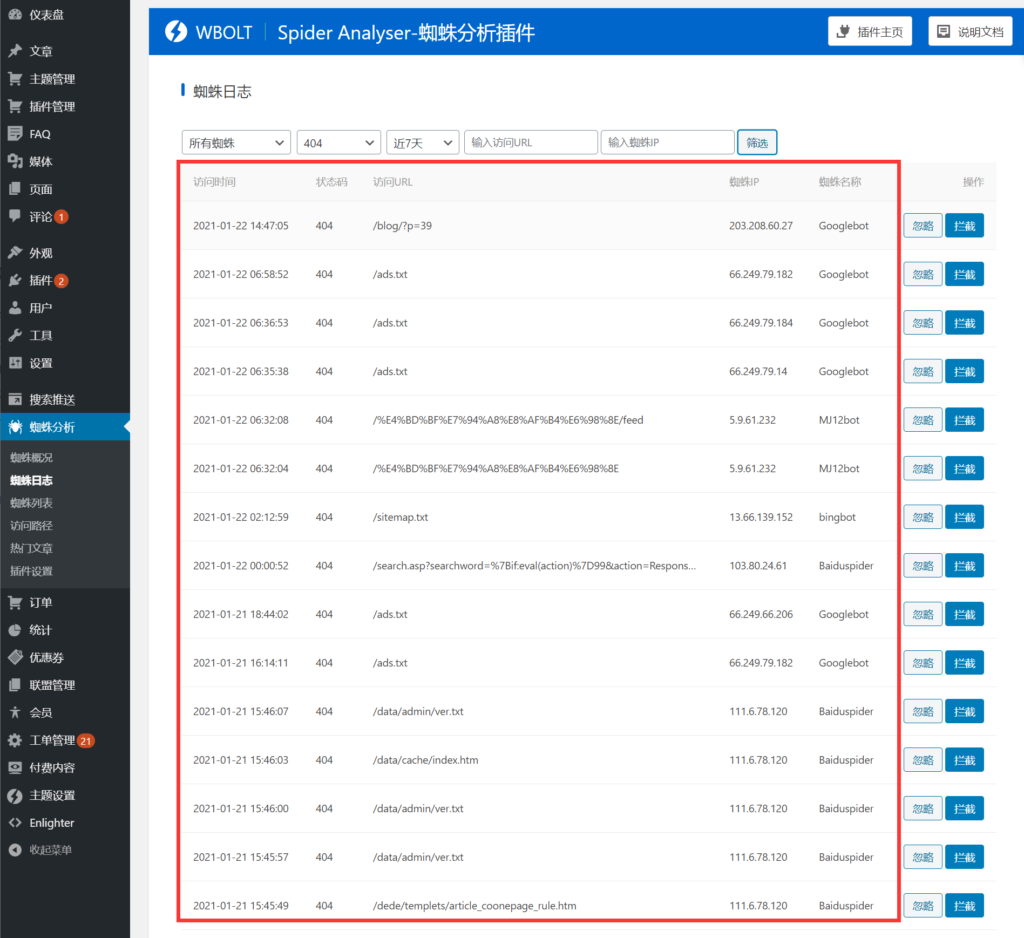Click the code brackets icon for Enlighter
The height and width of the screenshot is (938, 1024).
14,823
